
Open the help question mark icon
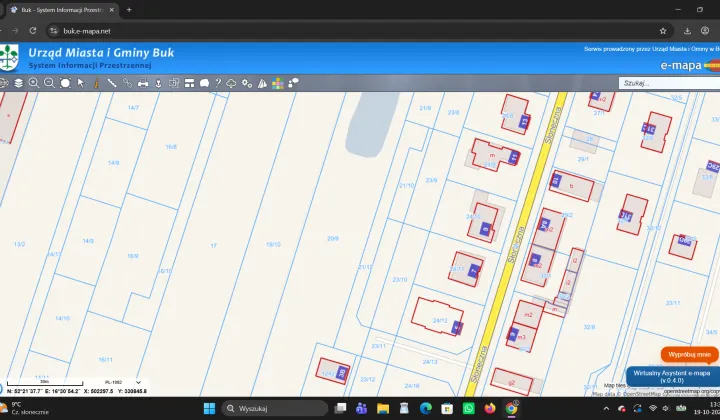(x=218, y=83)
